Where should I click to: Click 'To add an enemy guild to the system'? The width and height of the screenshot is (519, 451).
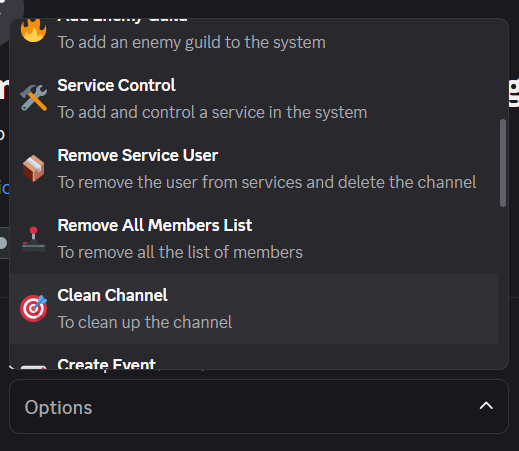tap(192, 43)
